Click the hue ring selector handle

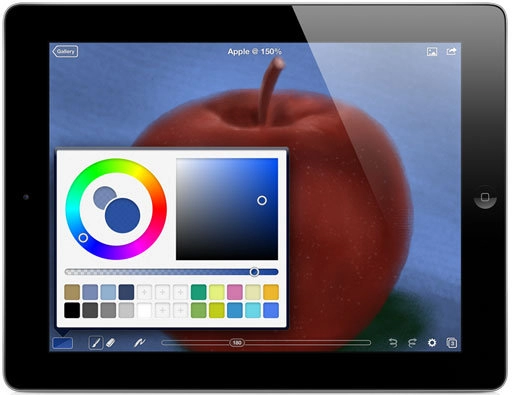tap(83, 238)
